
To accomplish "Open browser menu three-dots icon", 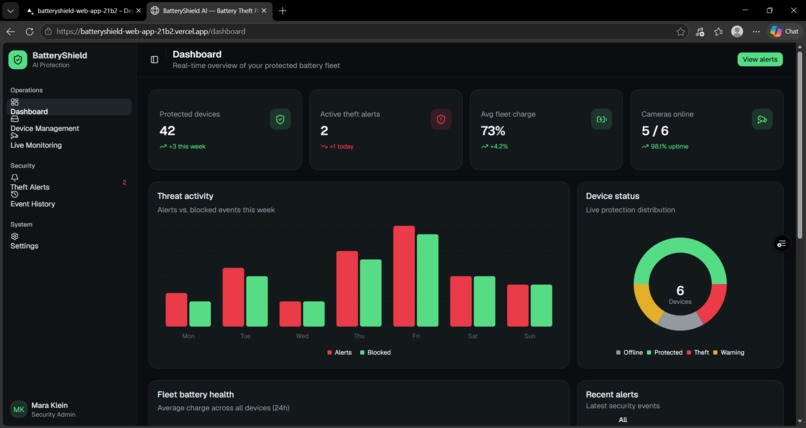I will [x=756, y=32].
